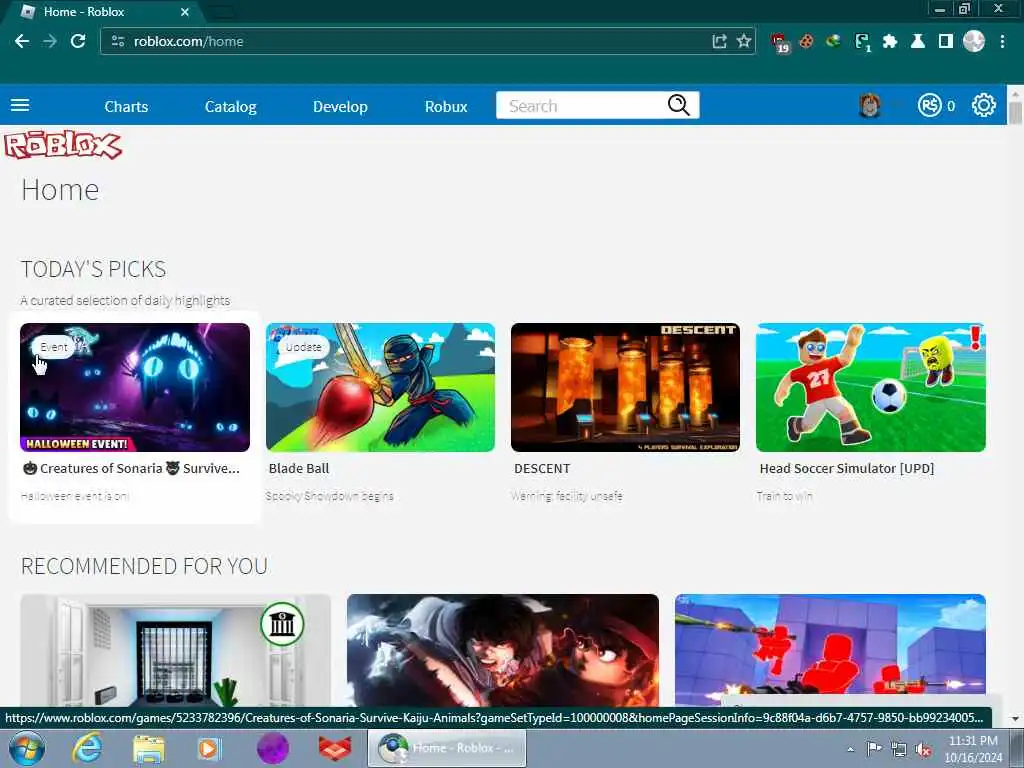Screen dimensions: 1024x768
Task: Click the page vertical scrollbar thumb
Action: click(1015, 113)
